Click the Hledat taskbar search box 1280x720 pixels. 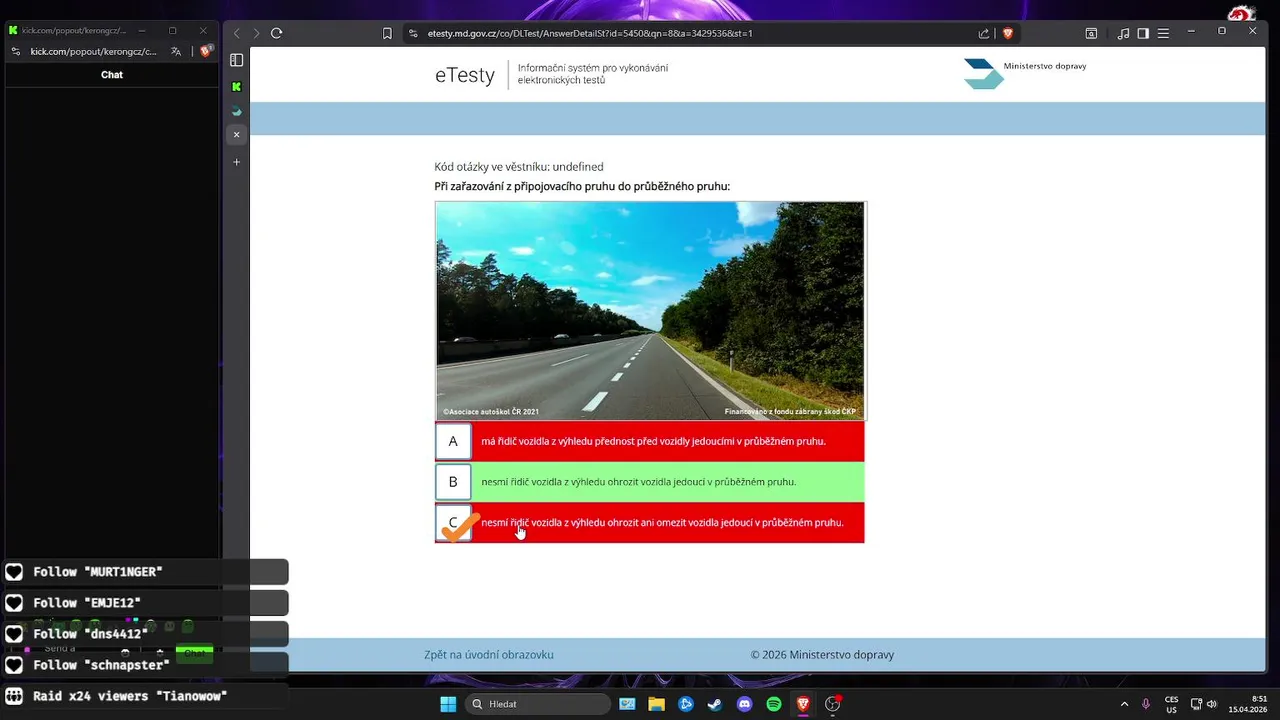[x=539, y=704]
